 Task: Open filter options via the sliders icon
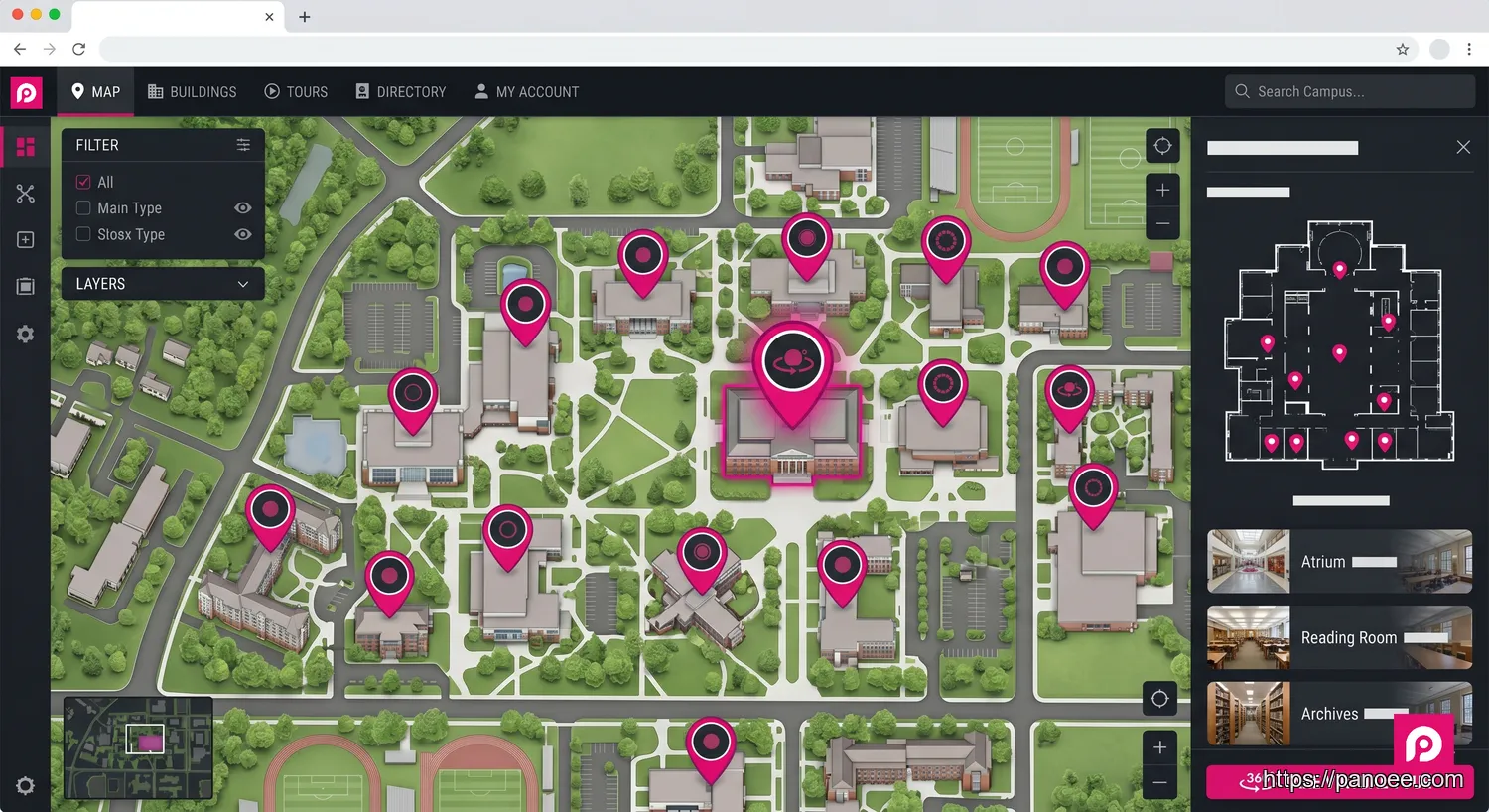pyautogui.click(x=243, y=145)
